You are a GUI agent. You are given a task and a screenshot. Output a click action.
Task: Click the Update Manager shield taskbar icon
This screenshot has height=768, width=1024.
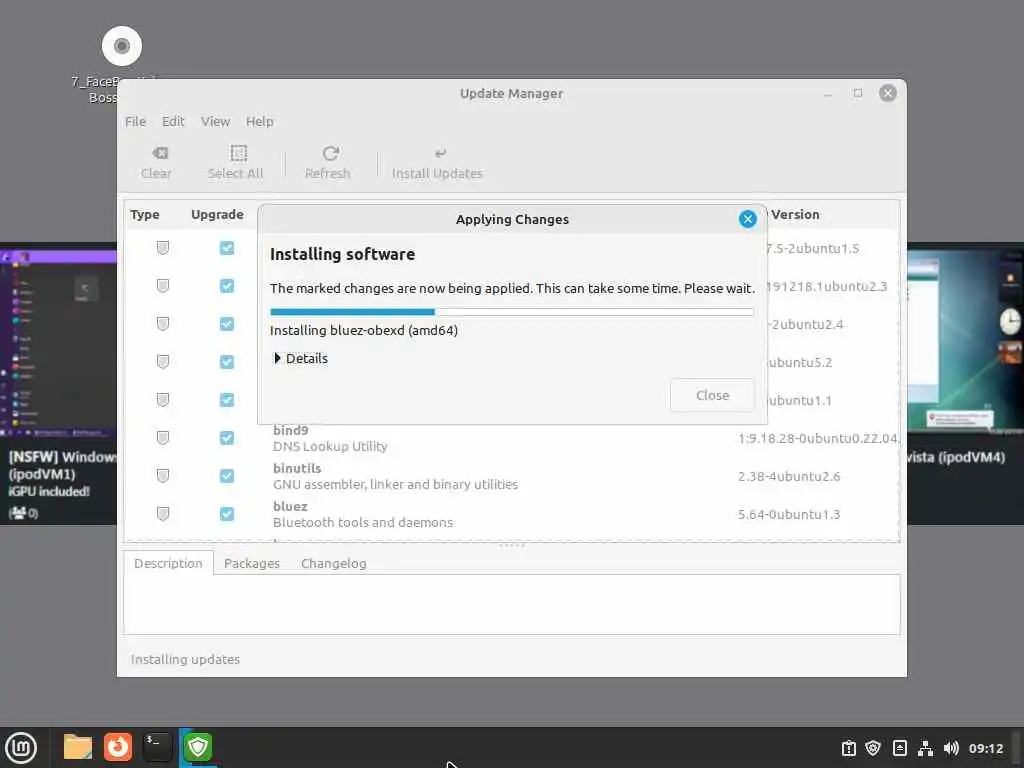pos(198,747)
